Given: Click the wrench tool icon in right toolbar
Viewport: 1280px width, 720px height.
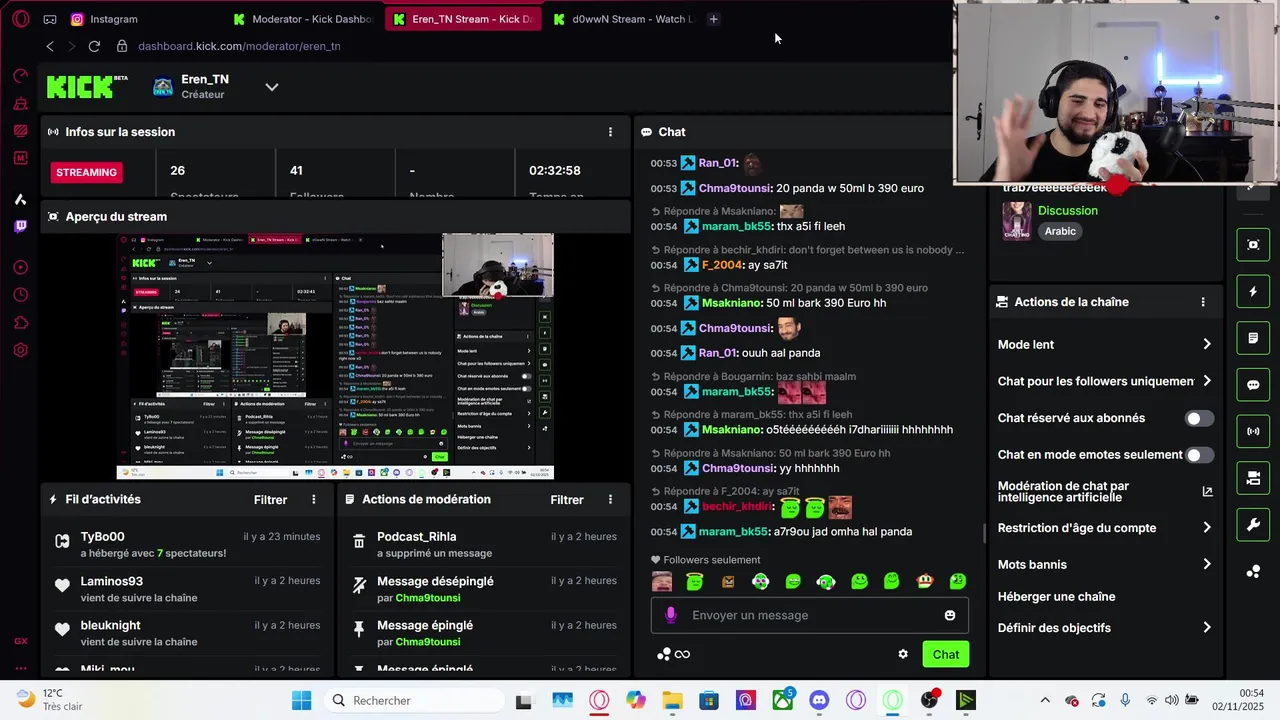Looking at the screenshot, I should pos(1253,525).
